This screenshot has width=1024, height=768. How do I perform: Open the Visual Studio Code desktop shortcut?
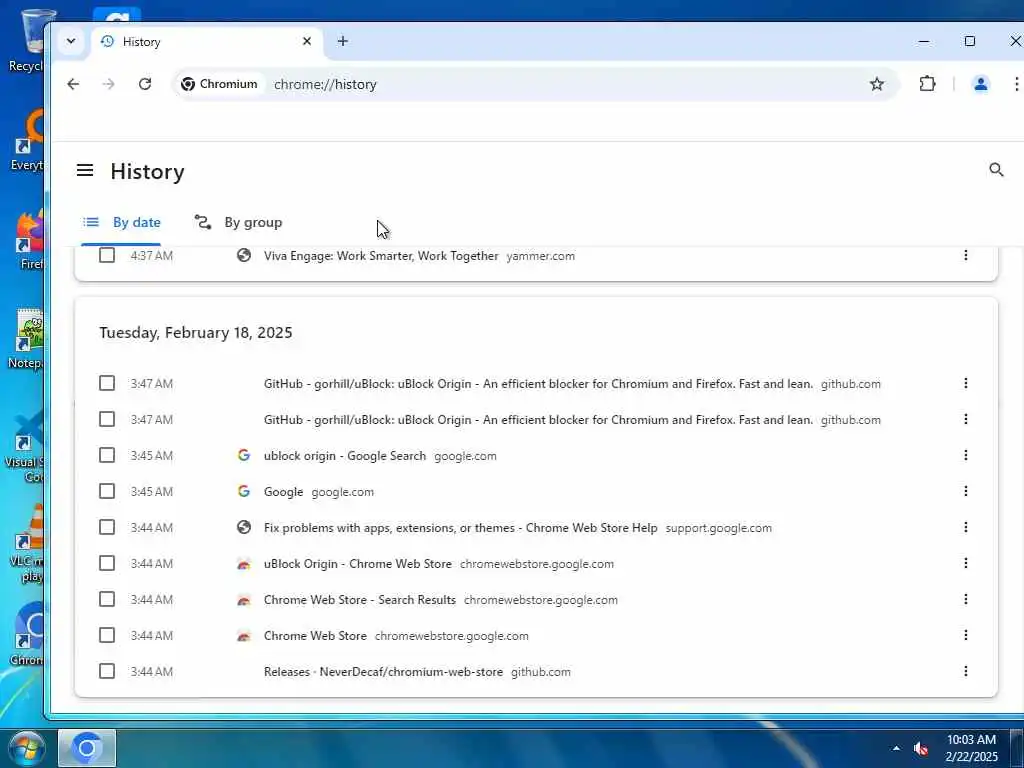[x=26, y=447]
